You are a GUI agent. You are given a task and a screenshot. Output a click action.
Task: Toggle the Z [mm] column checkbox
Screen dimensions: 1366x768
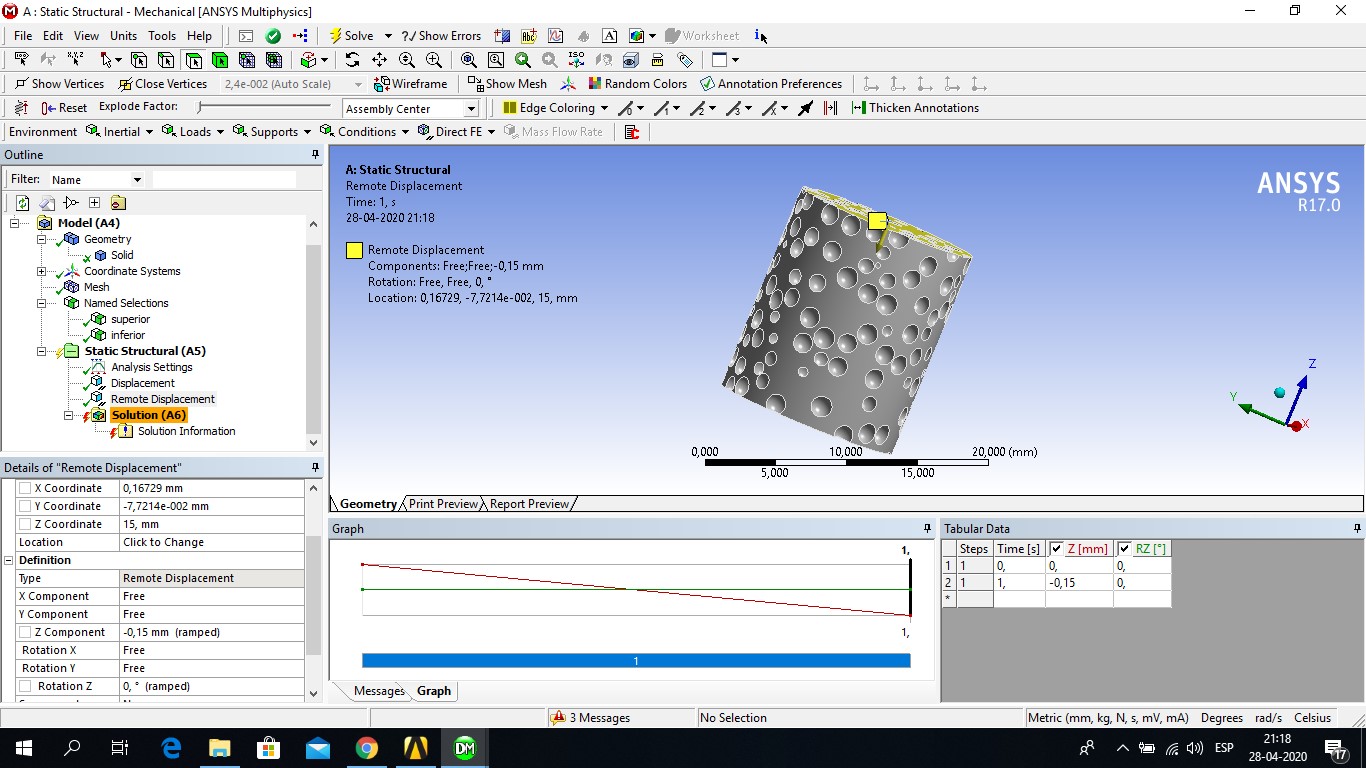(x=1056, y=549)
